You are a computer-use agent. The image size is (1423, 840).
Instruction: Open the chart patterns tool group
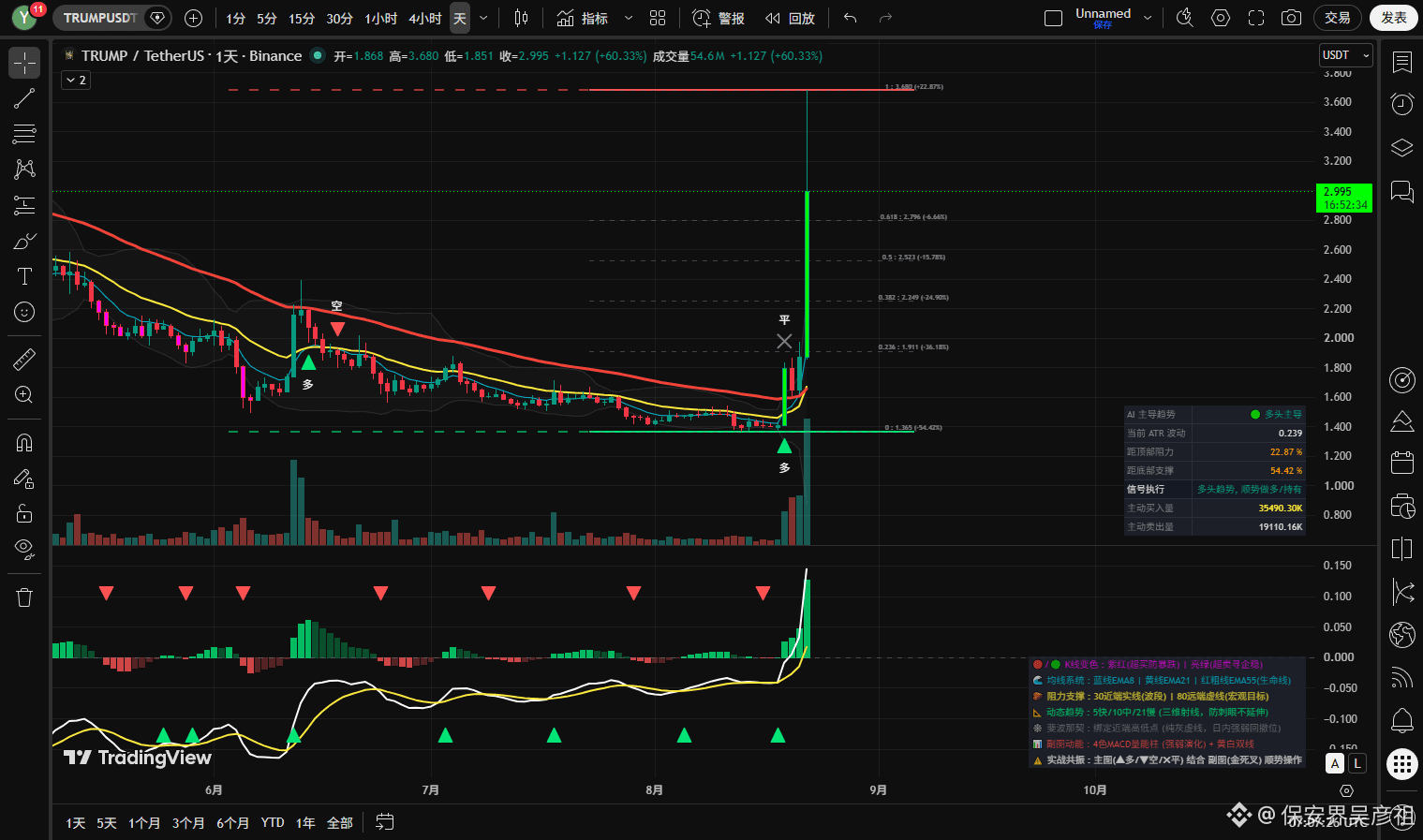click(24, 169)
